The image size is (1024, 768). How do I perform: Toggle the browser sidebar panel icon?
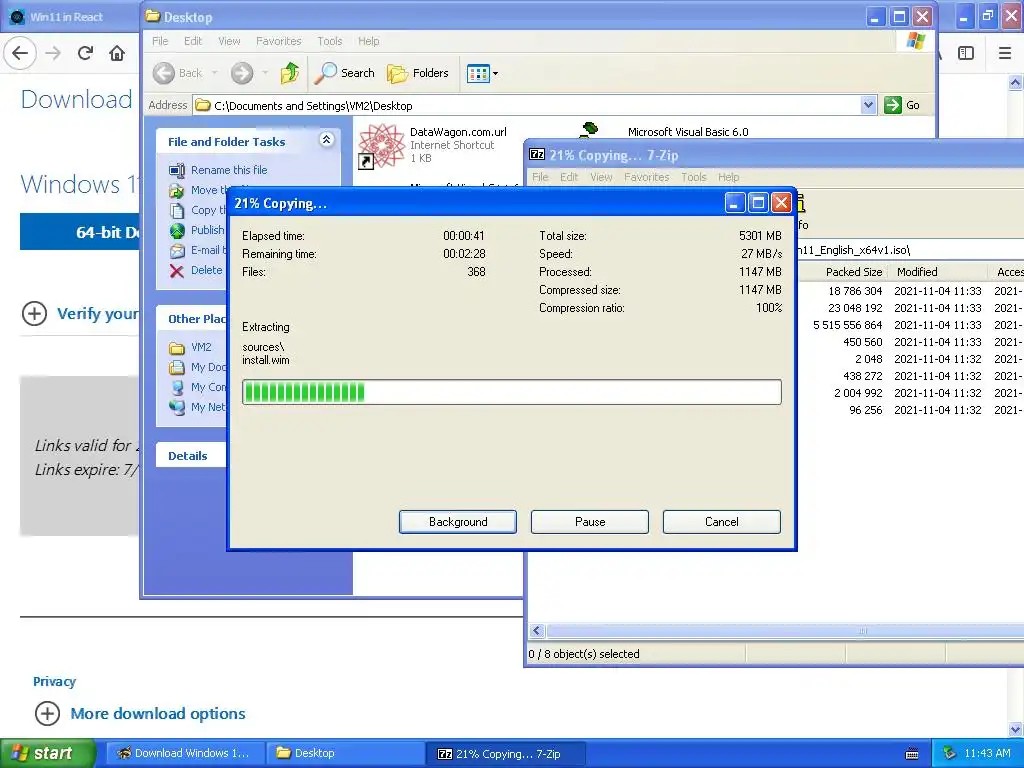966,53
